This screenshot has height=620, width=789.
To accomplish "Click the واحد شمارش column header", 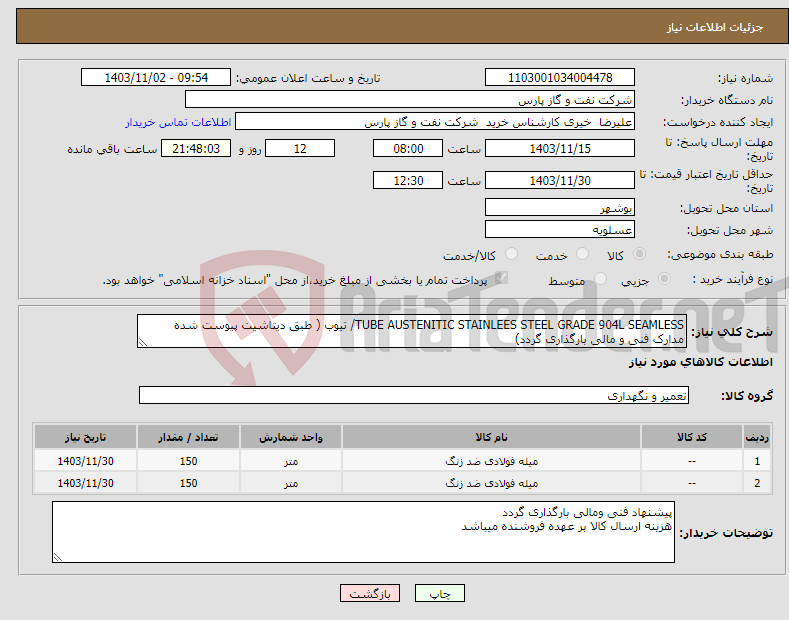I will click(x=291, y=437).
